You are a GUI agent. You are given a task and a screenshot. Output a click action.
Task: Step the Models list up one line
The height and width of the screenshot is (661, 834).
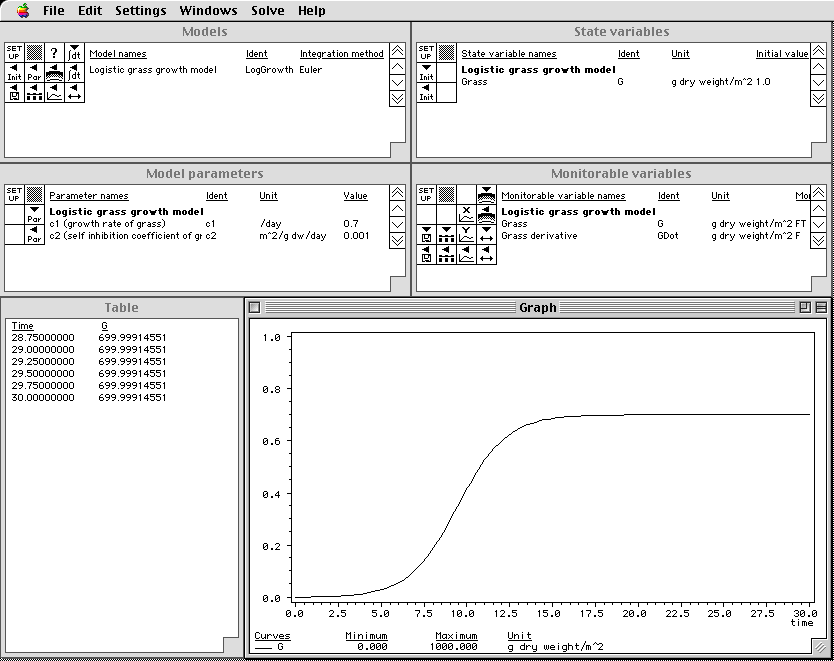tap(397, 67)
